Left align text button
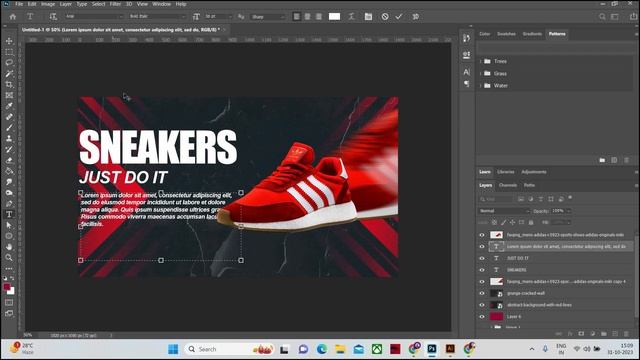Image resolution: width=640 pixels, height=360 pixels. [297, 17]
